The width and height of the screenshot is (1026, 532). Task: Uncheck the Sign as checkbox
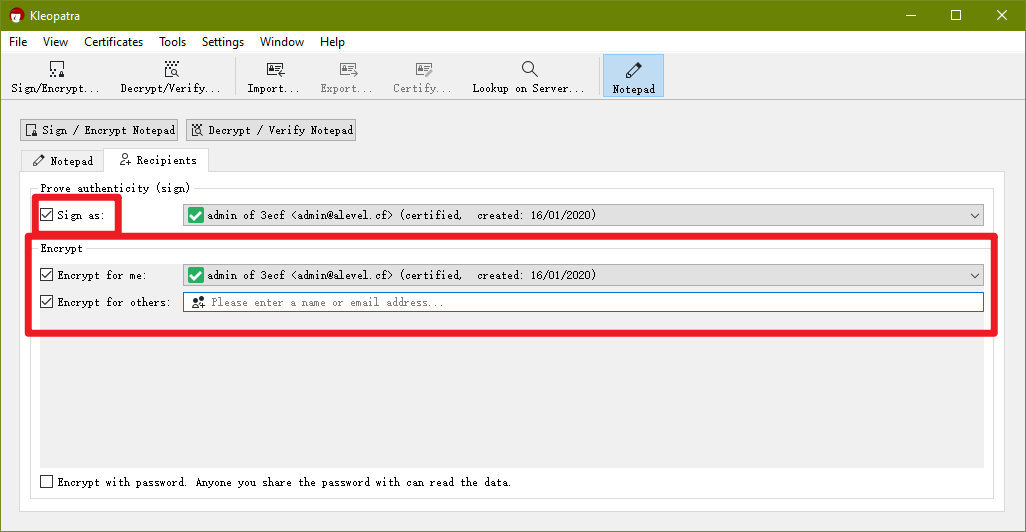[x=46, y=215]
